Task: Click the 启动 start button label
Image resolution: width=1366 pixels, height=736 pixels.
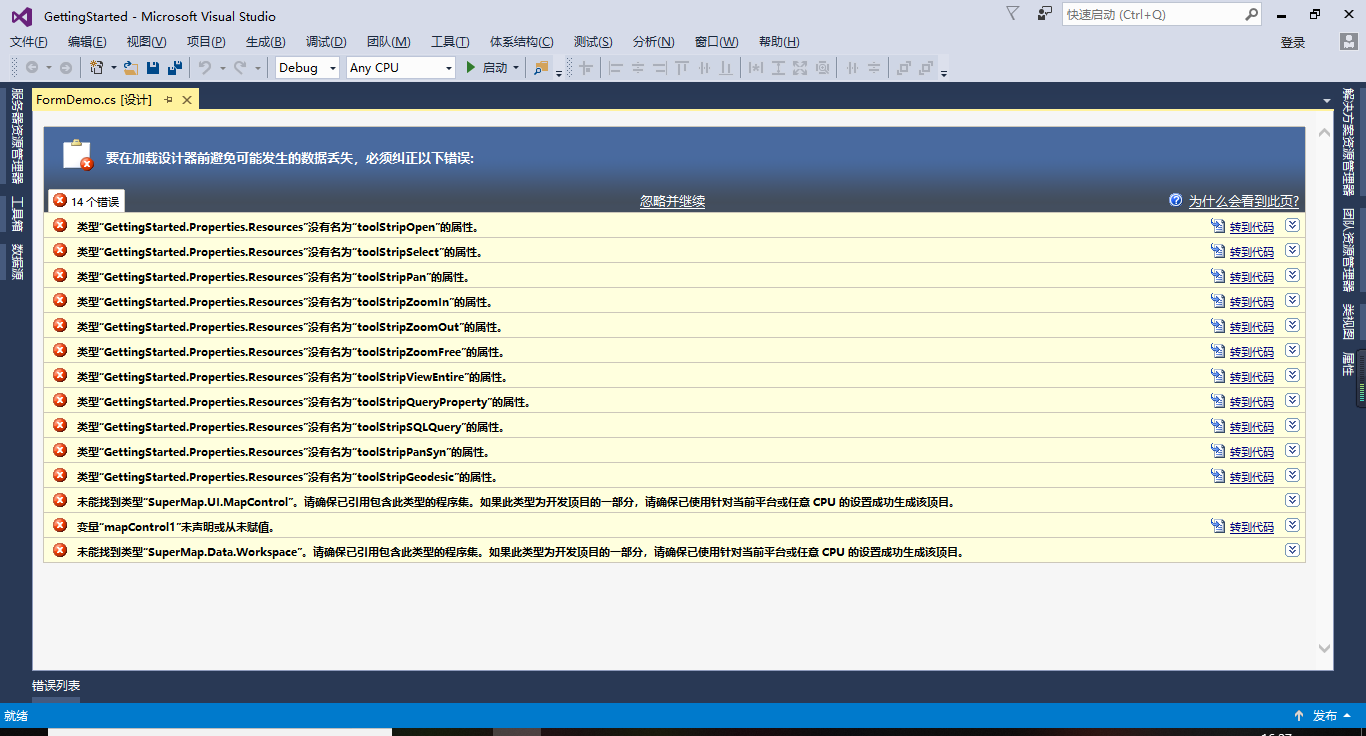Action: pyautogui.click(x=495, y=68)
